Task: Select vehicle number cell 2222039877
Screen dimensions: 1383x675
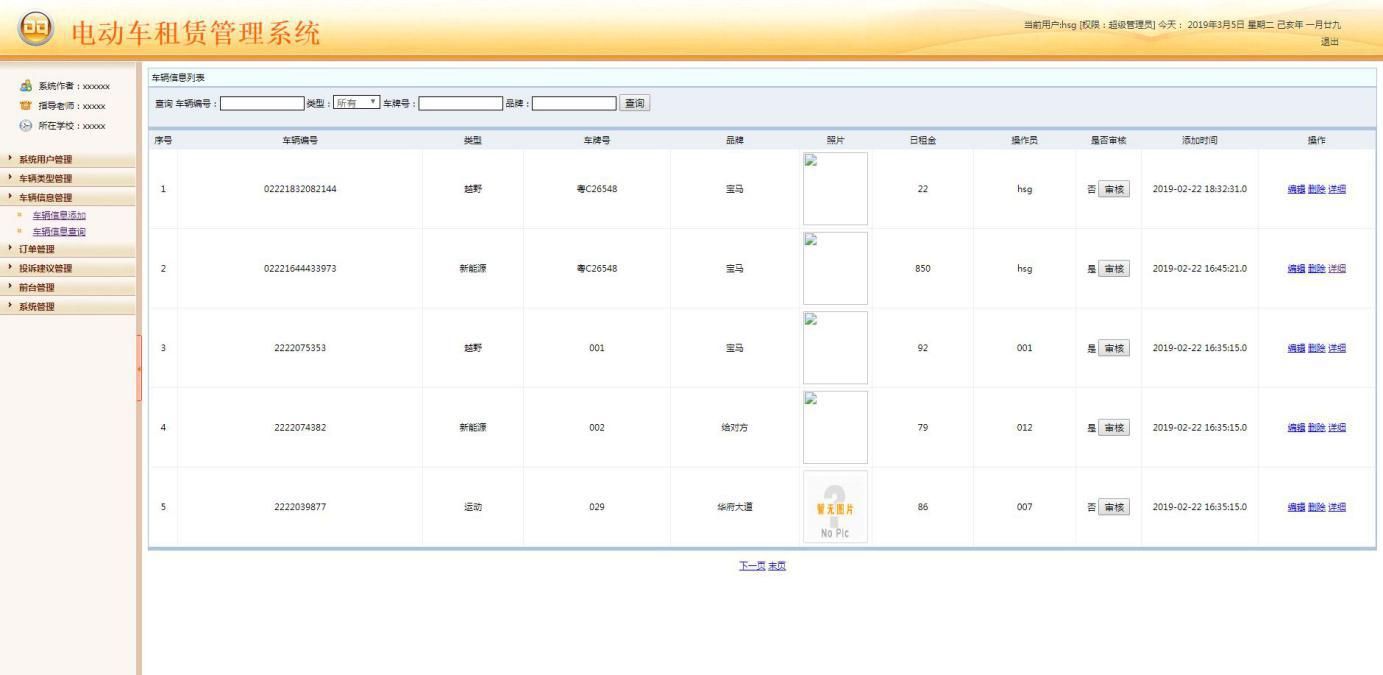Action: 300,507
